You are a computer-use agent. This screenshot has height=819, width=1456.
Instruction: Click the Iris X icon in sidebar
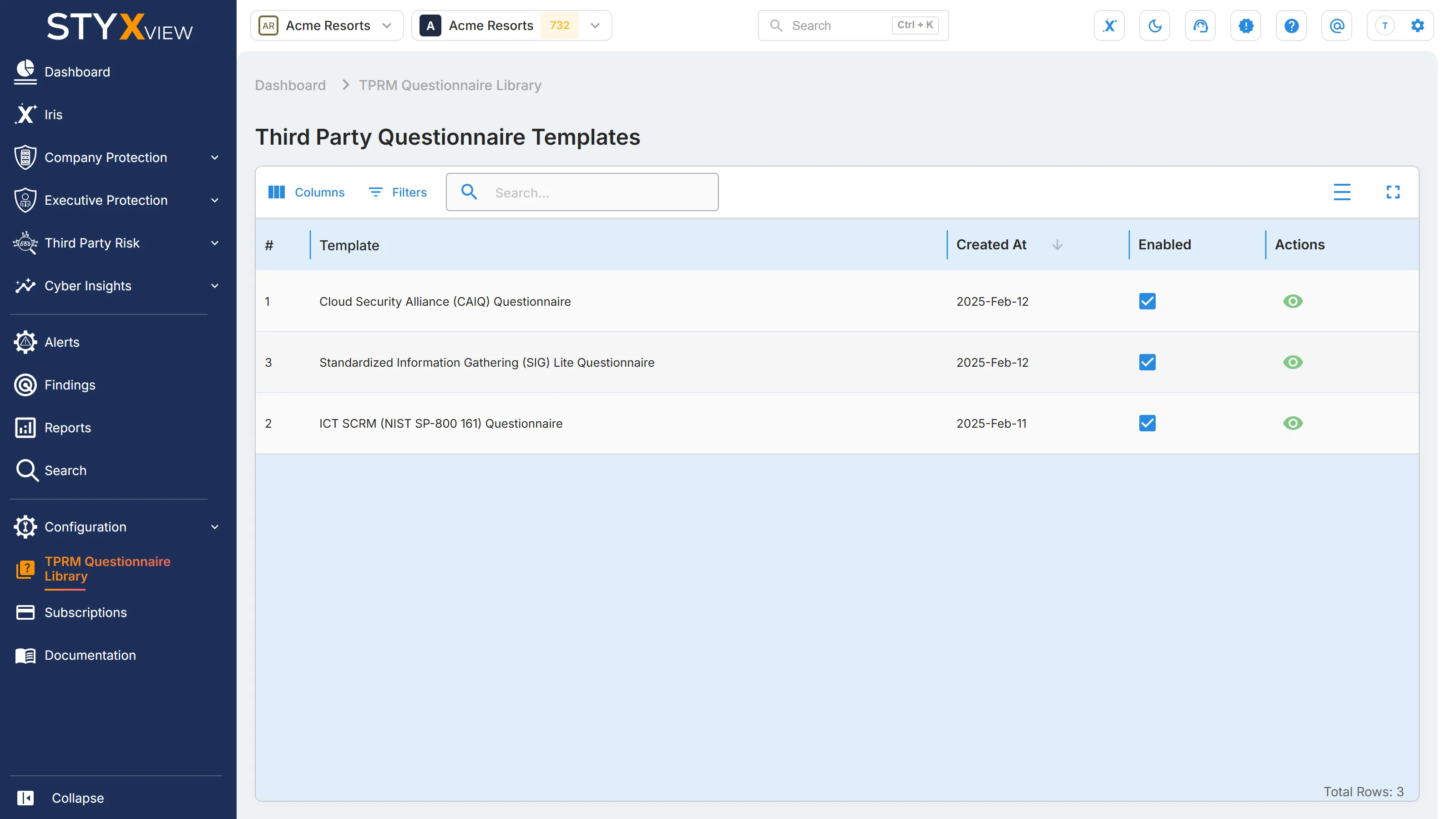pos(25,114)
